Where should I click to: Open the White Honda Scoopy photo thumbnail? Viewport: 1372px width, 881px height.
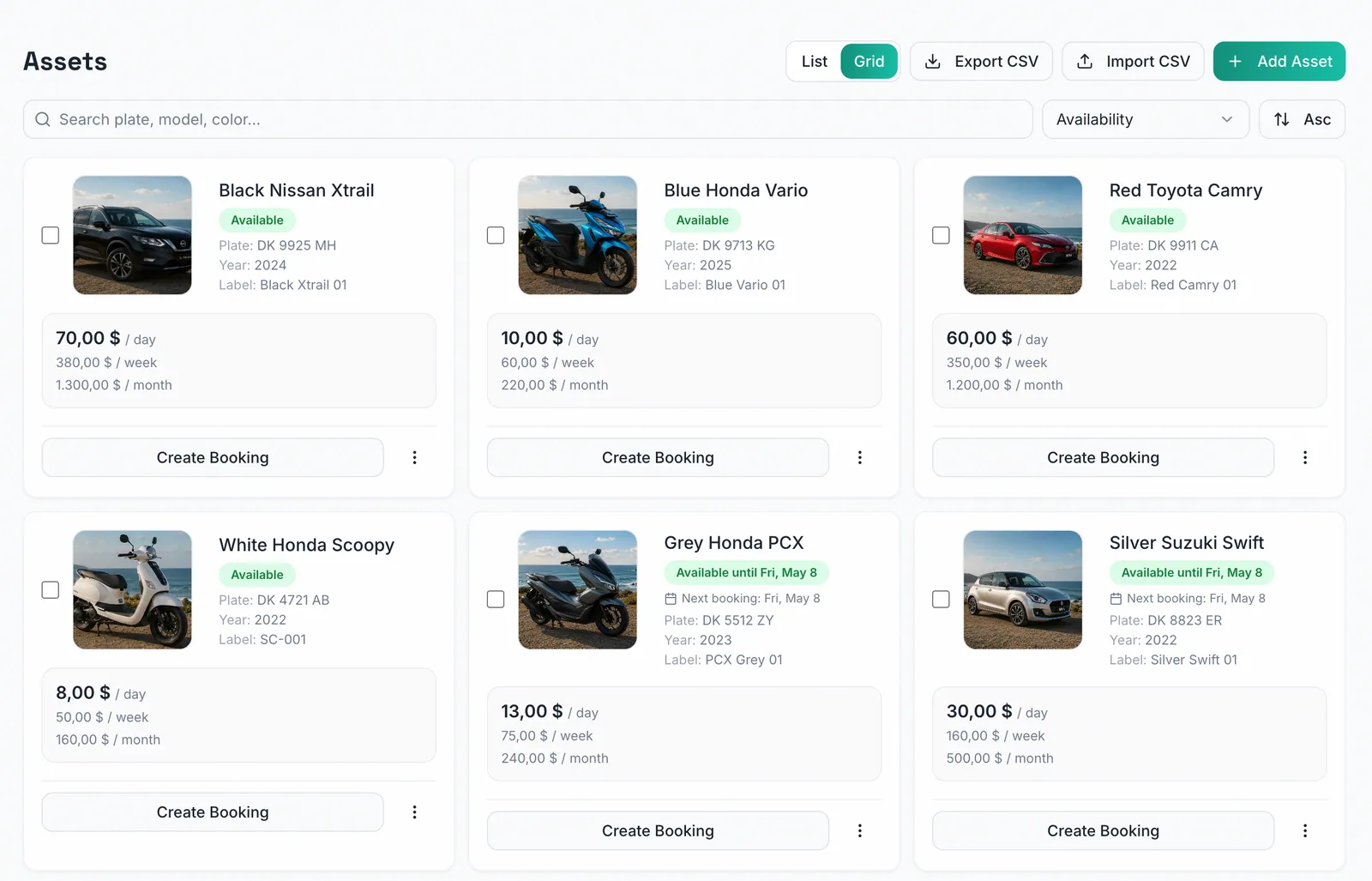pyautogui.click(x=132, y=589)
